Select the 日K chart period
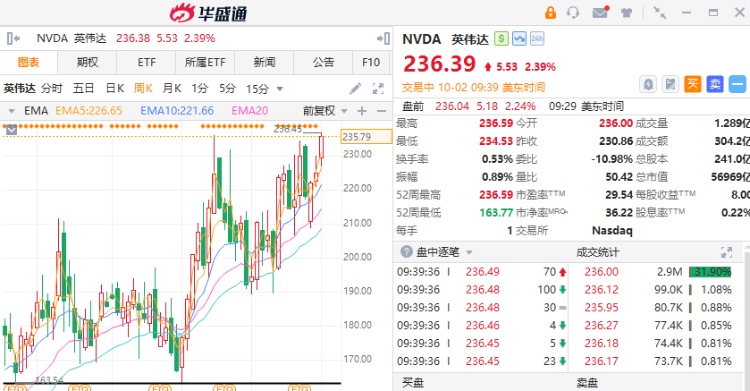This screenshot has width=750, height=391. [115, 89]
